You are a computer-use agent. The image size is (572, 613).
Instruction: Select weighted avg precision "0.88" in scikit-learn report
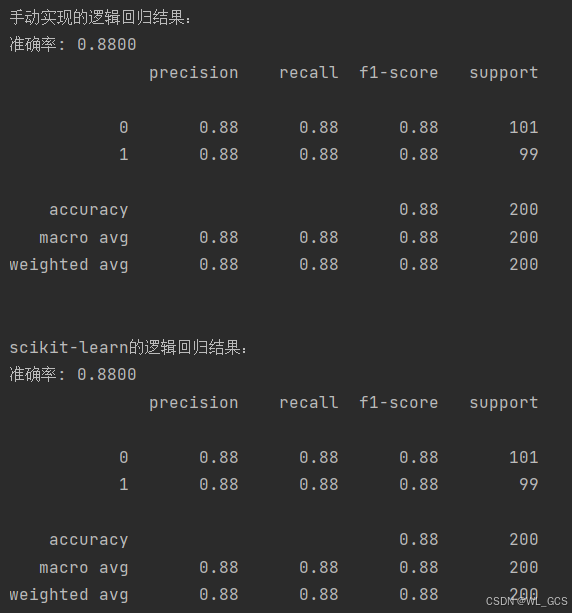[219, 595]
